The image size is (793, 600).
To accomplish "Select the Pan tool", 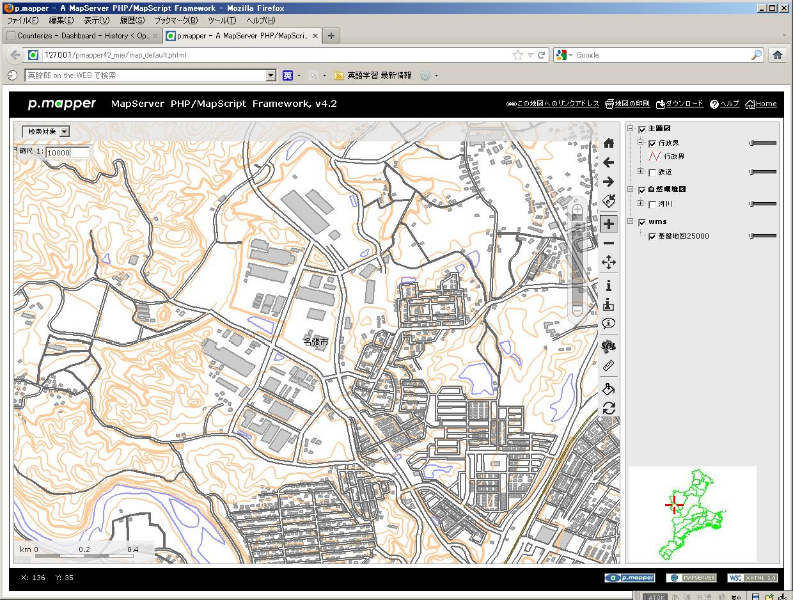I will [608, 263].
